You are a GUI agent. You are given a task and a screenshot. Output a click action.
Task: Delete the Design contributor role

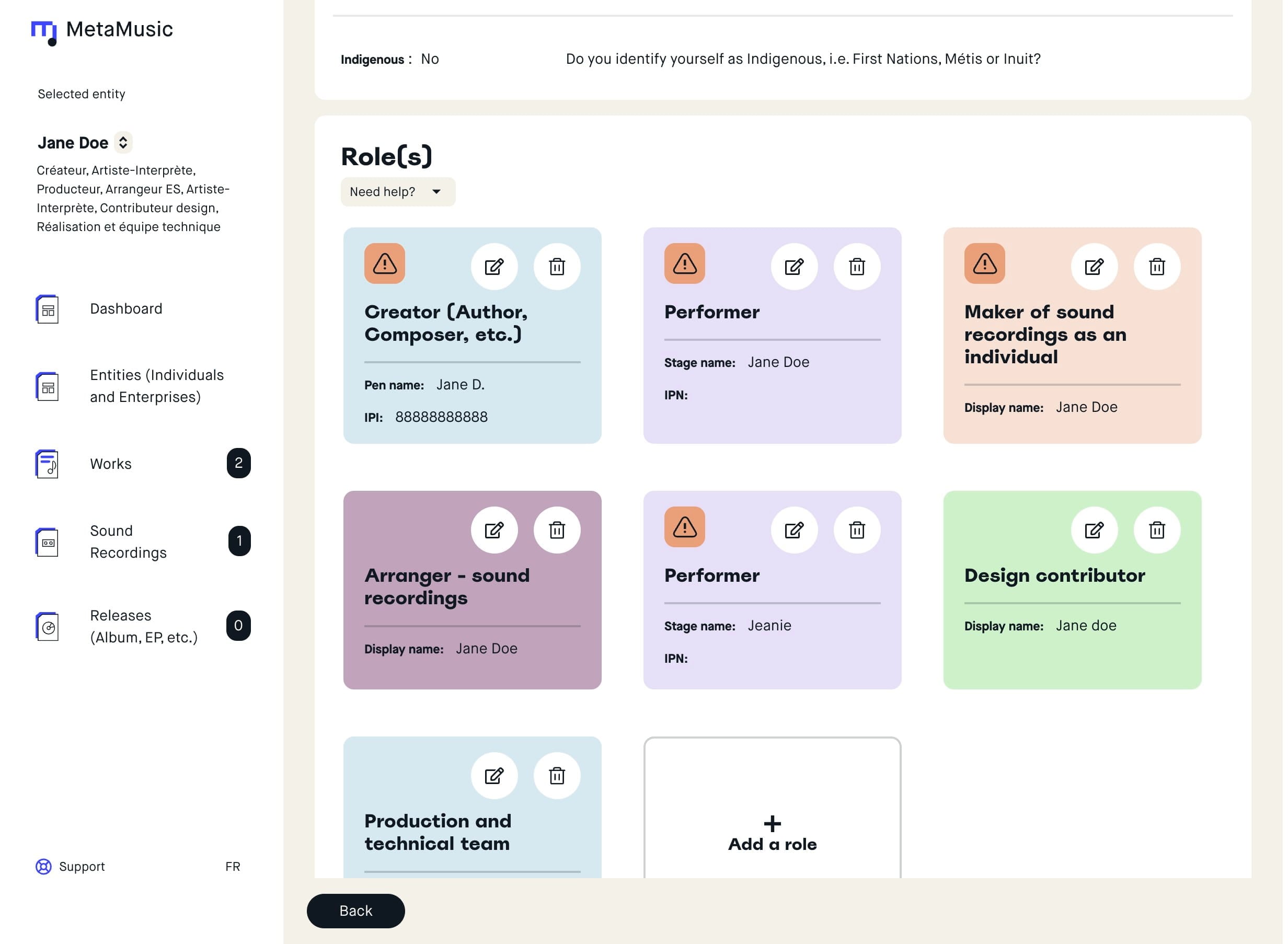click(x=1157, y=531)
